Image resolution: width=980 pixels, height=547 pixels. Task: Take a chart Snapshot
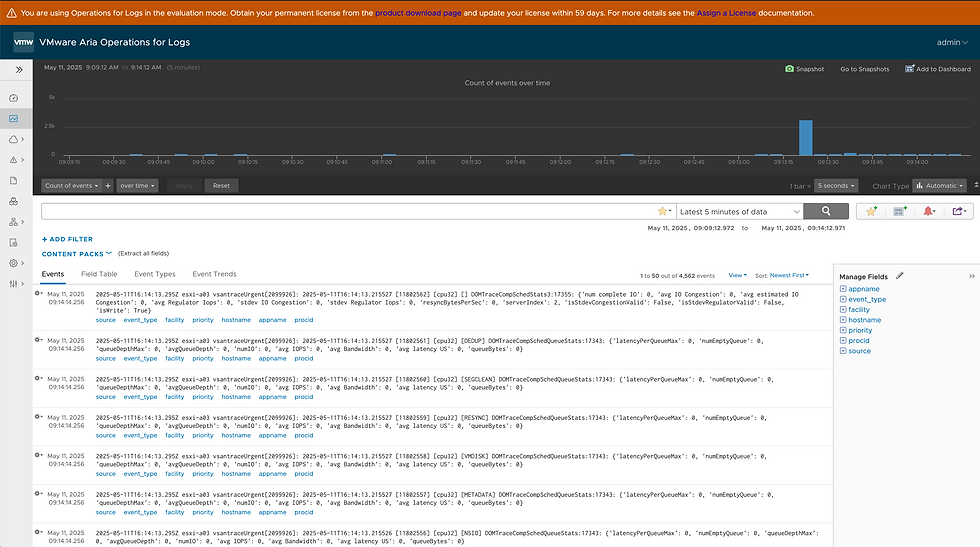click(804, 69)
